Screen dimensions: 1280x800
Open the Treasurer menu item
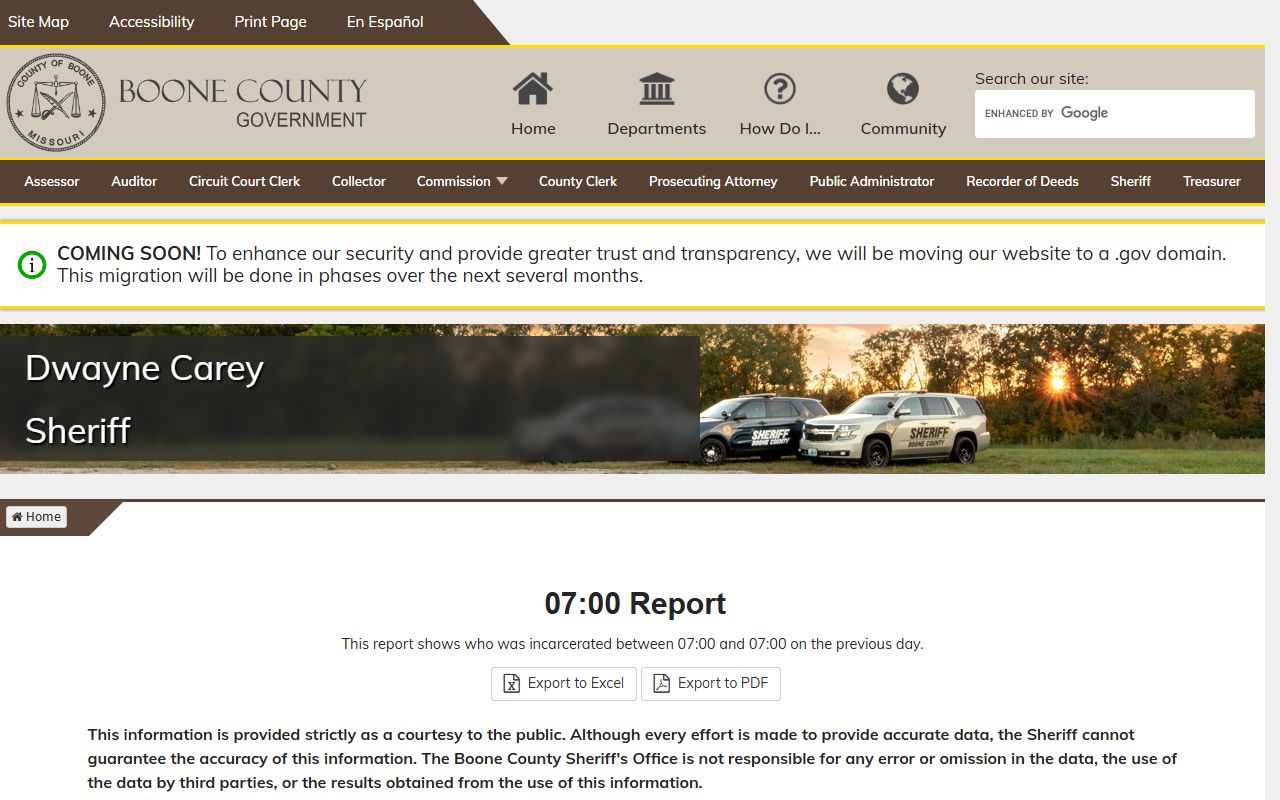[1212, 181]
